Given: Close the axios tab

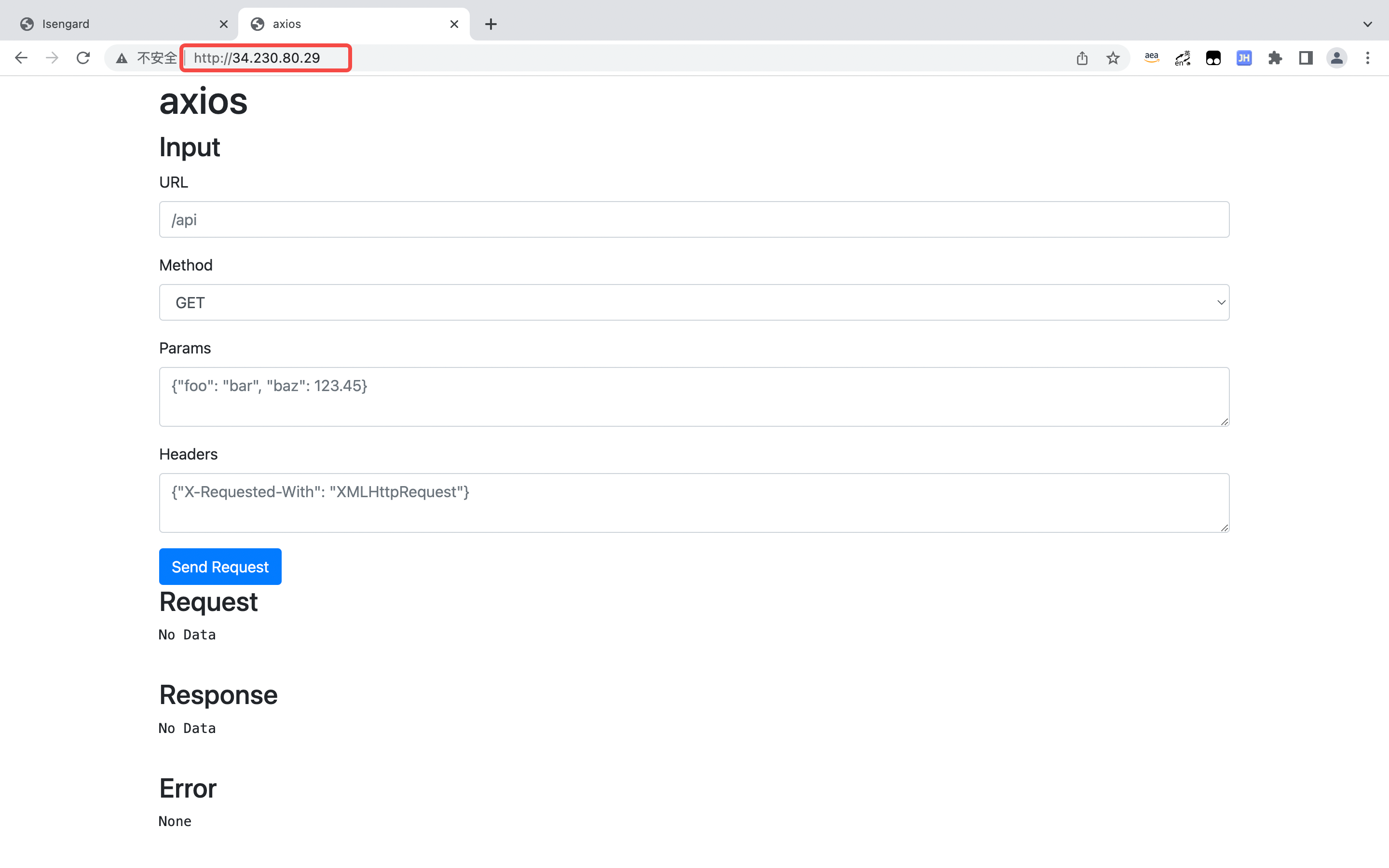Looking at the screenshot, I should (454, 24).
